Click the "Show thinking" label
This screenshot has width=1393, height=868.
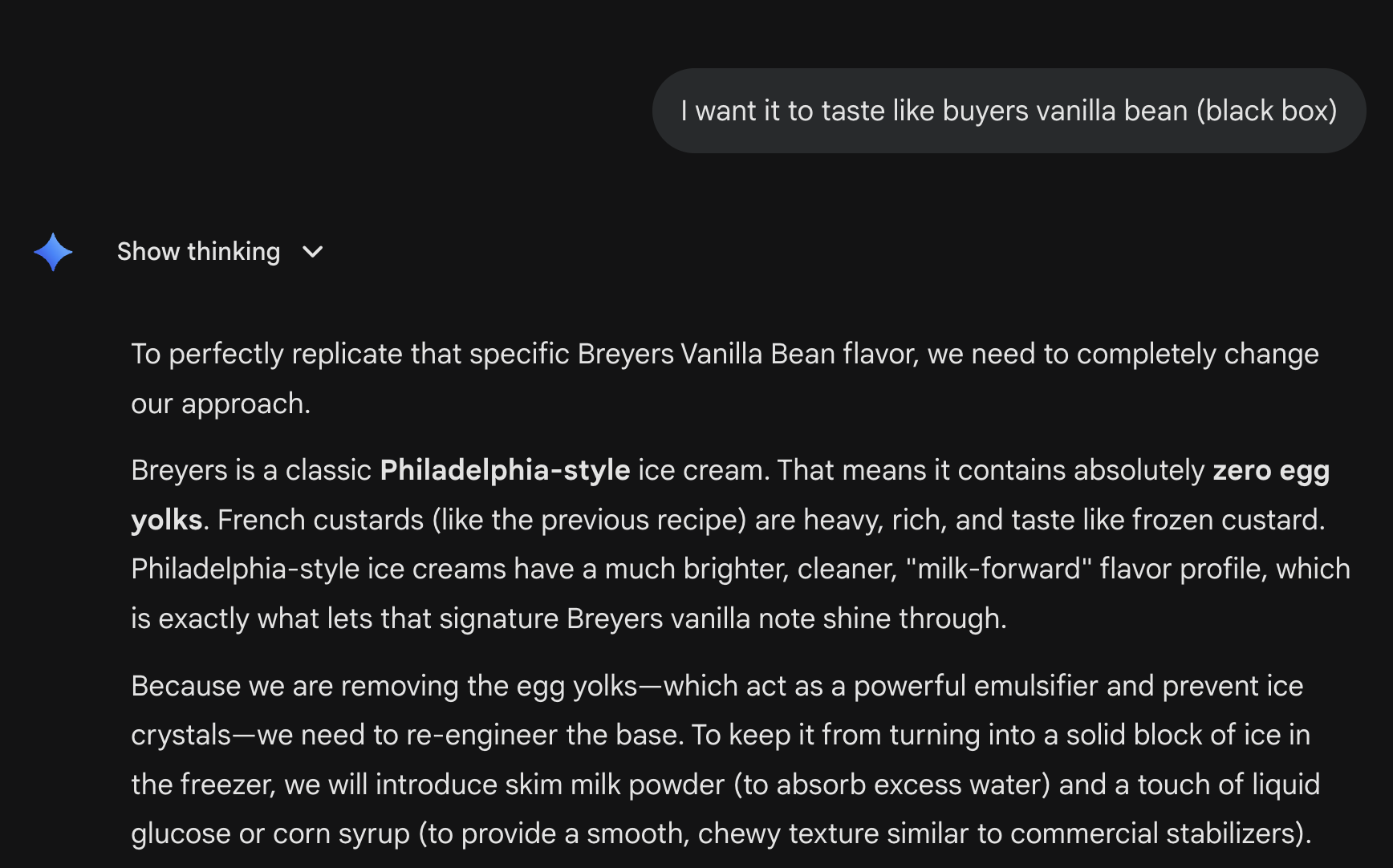coord(198,252)
